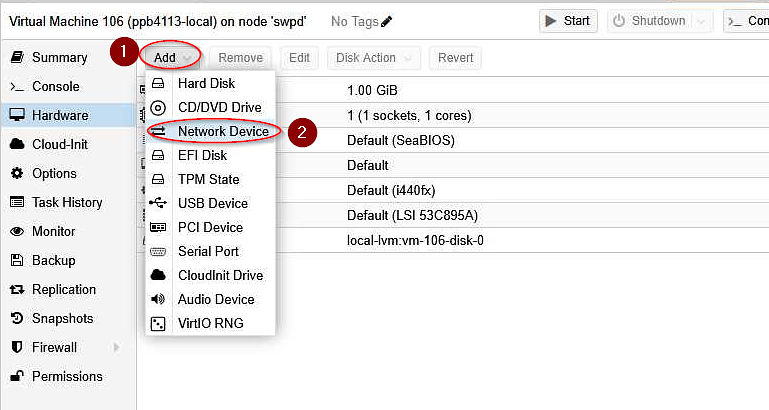This screenshot has height=410, width=769.
Task: Open the Disk Action dropdown
Action: (x=374, y=58)
